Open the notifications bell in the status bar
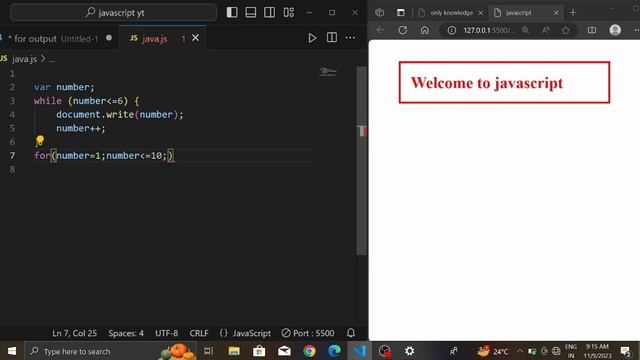Screen dimensions: 640x360 351,333
